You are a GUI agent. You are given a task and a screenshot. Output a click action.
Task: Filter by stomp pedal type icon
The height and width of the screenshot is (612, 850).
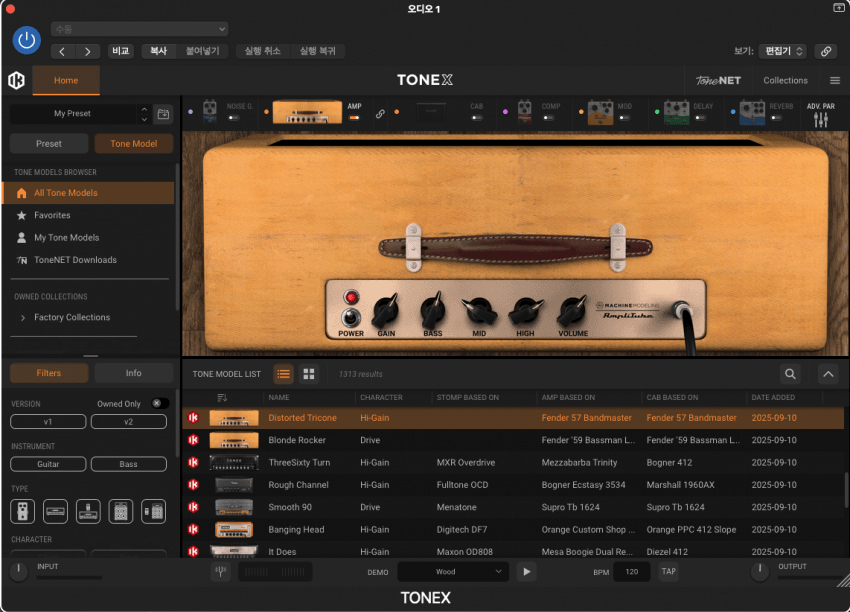(x=22, y=511)
